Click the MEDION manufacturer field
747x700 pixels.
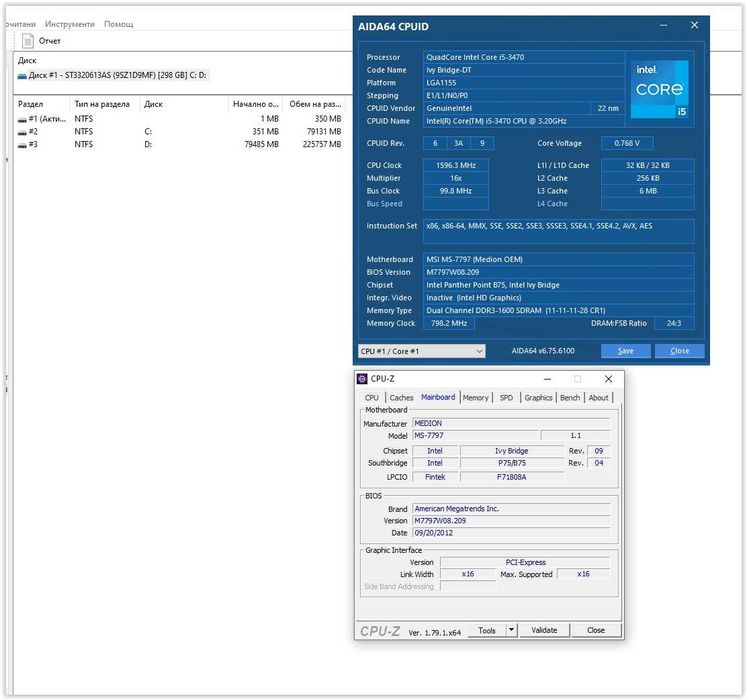511,423
